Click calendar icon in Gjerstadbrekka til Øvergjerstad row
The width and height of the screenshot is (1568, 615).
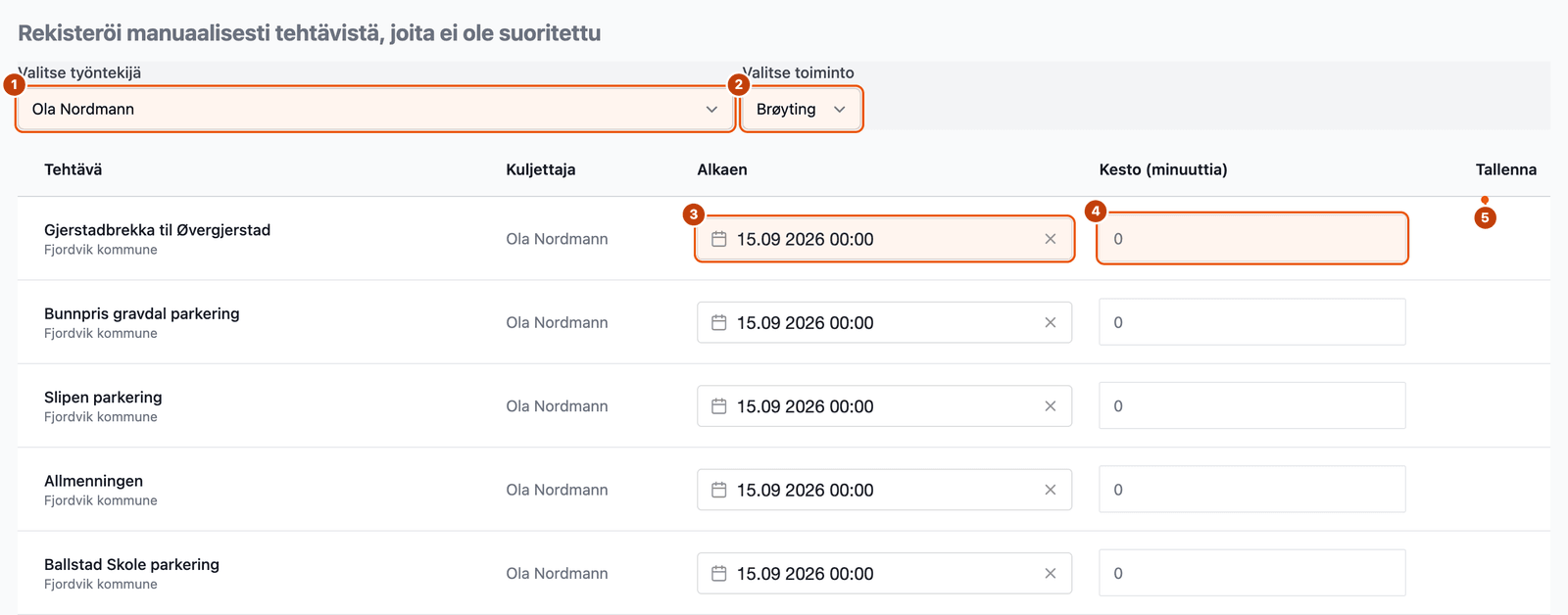pos(718,239)
